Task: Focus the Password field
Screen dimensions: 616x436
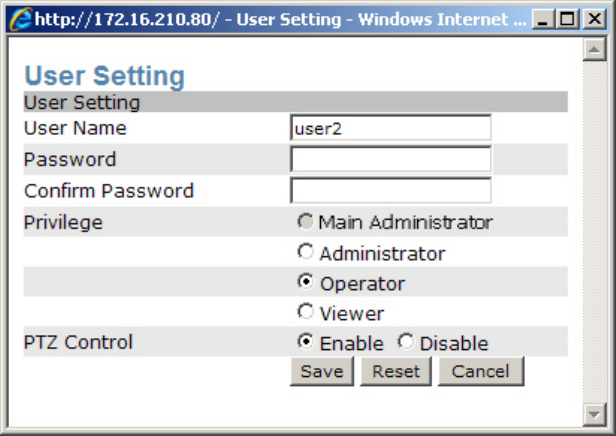Action: [x=390, y=160]
